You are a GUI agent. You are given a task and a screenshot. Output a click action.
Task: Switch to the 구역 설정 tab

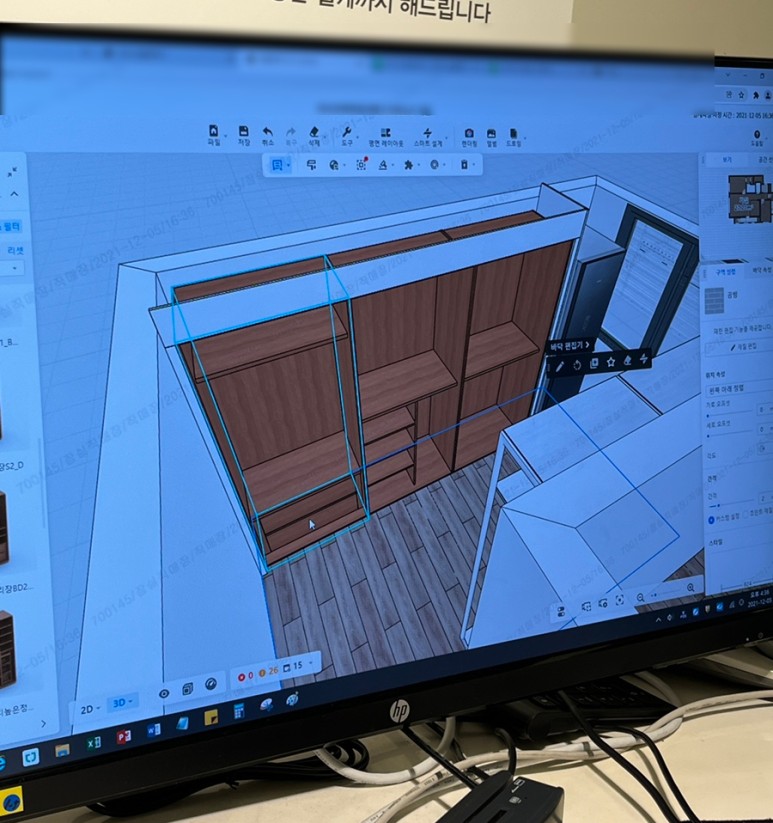pyautogui.click(x=726, y=272)
